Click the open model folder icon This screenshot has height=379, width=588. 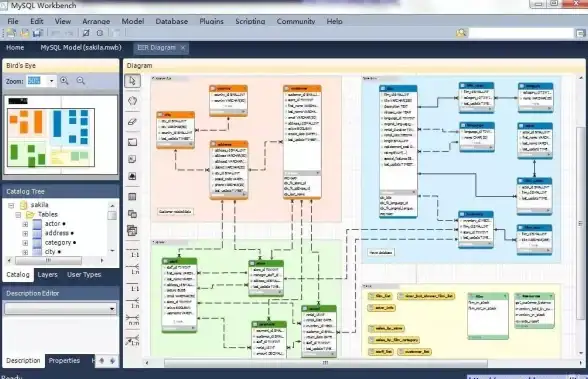(25, 33)
